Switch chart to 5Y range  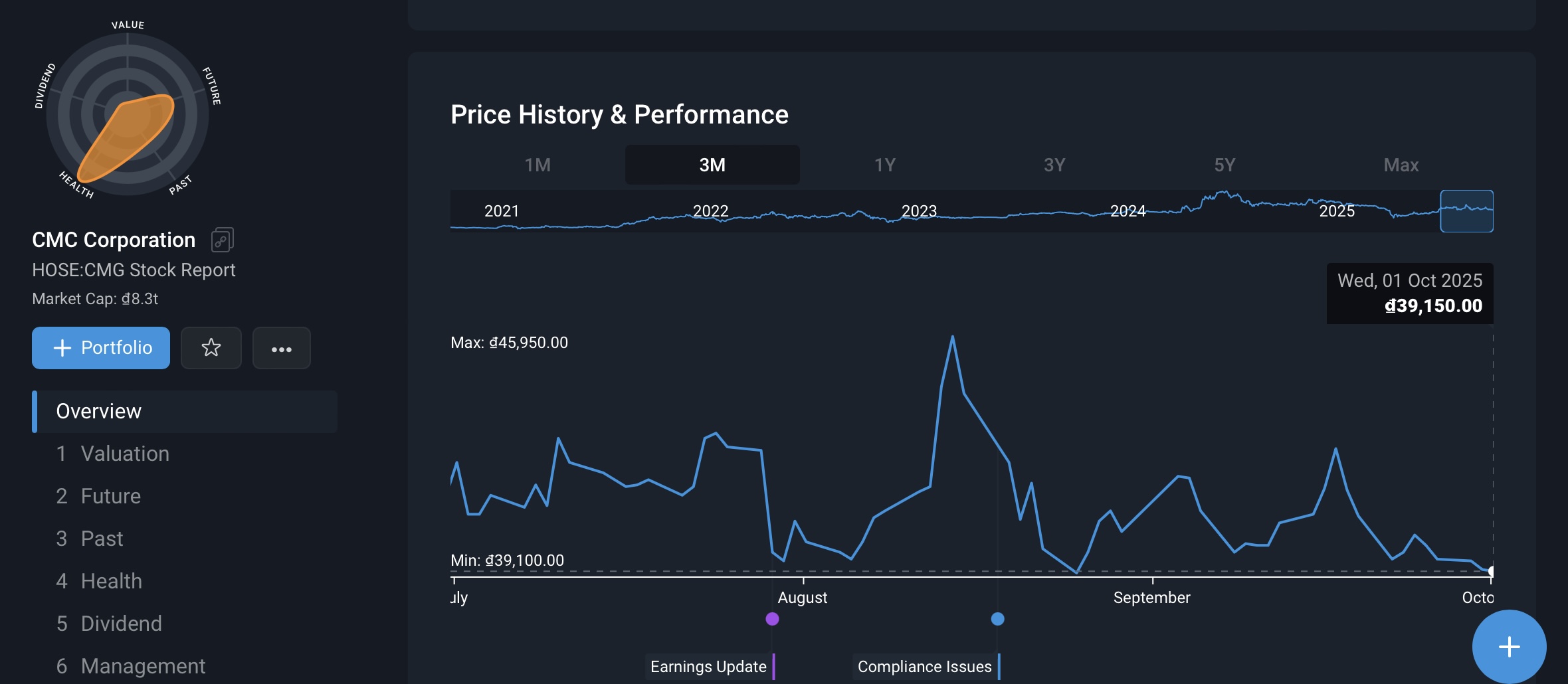(x=1225, y=165)
